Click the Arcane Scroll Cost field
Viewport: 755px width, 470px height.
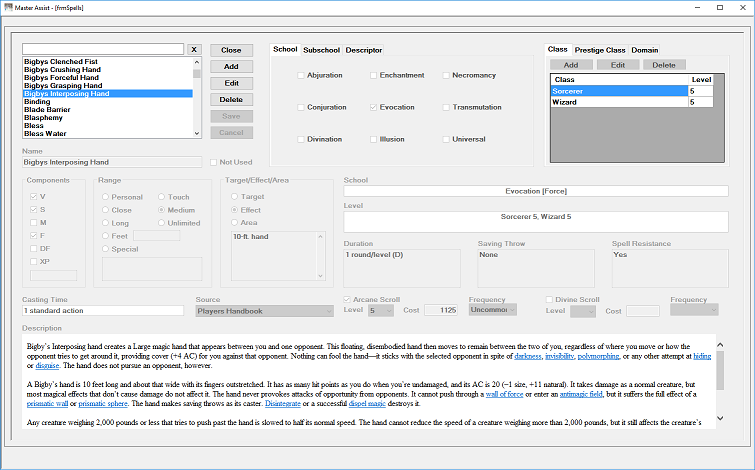tap(441, 310)
